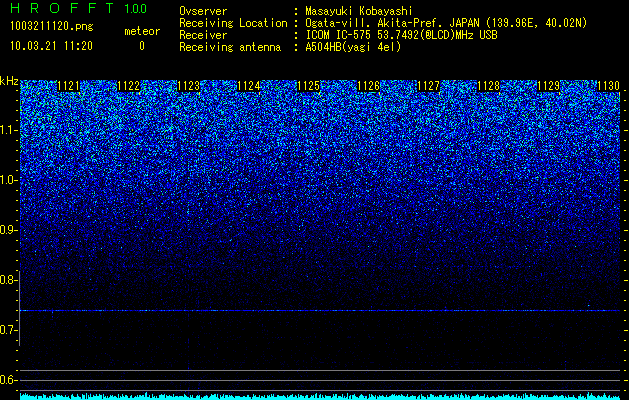Click the 0.7 frequency axis label

click(8, 330)
